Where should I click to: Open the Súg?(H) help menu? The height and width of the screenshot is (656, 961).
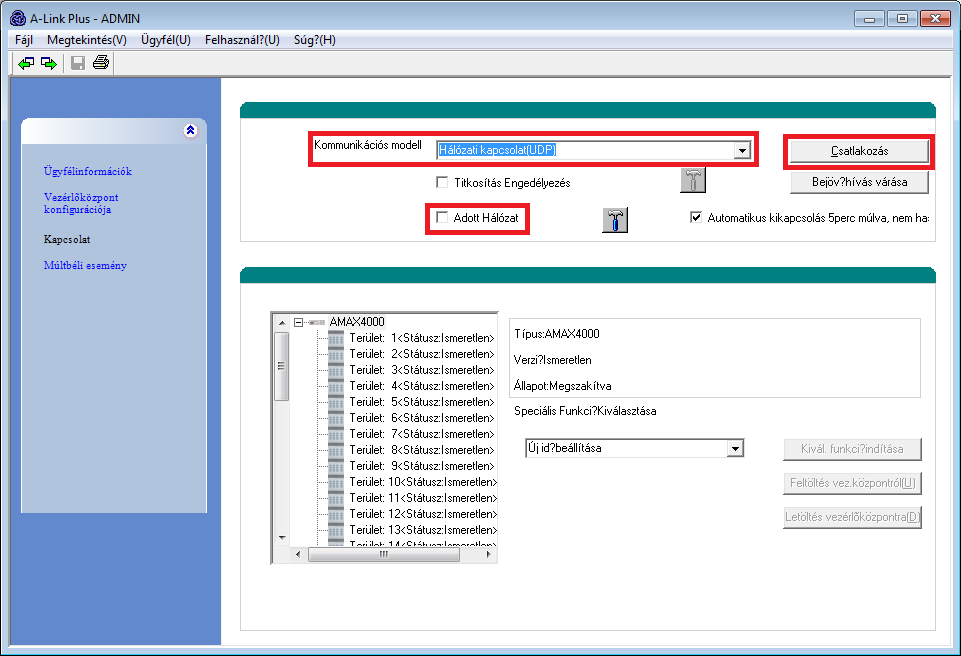[315, 40]
